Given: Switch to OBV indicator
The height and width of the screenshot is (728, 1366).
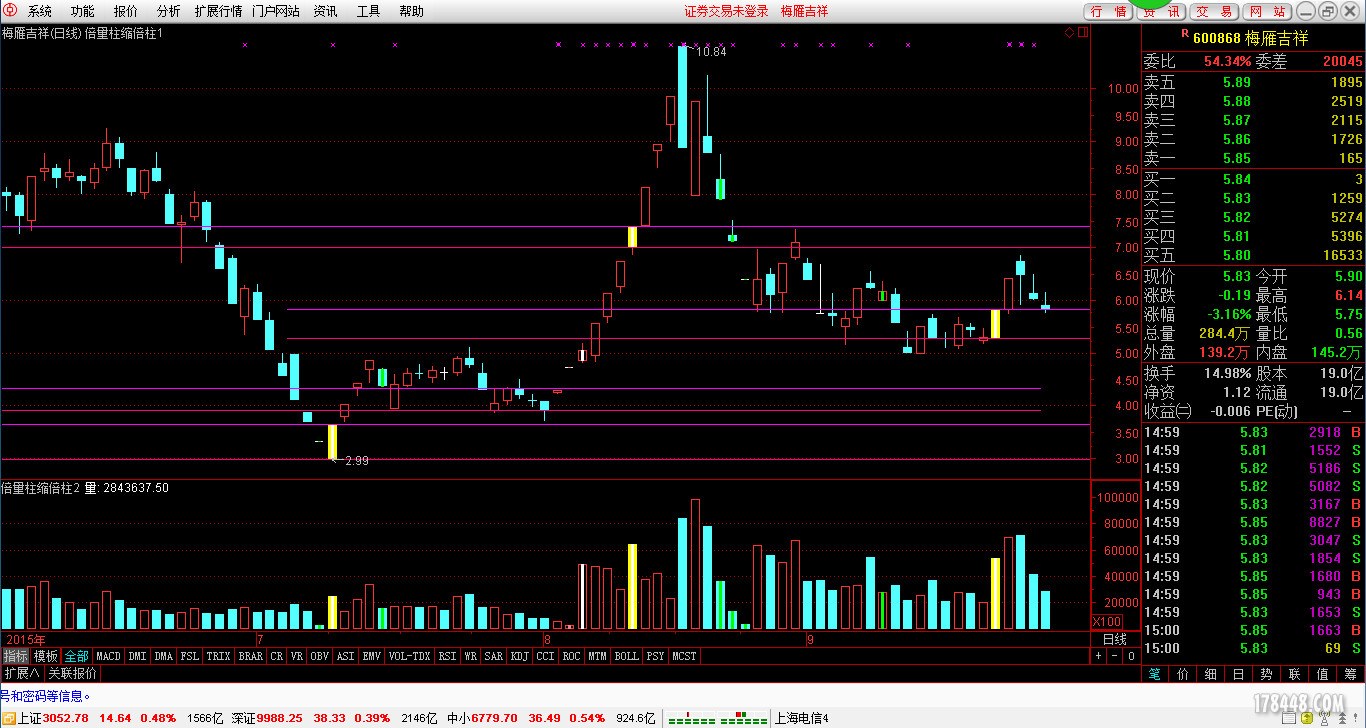Looking at the screenshot, I should [x=320, y=656].
